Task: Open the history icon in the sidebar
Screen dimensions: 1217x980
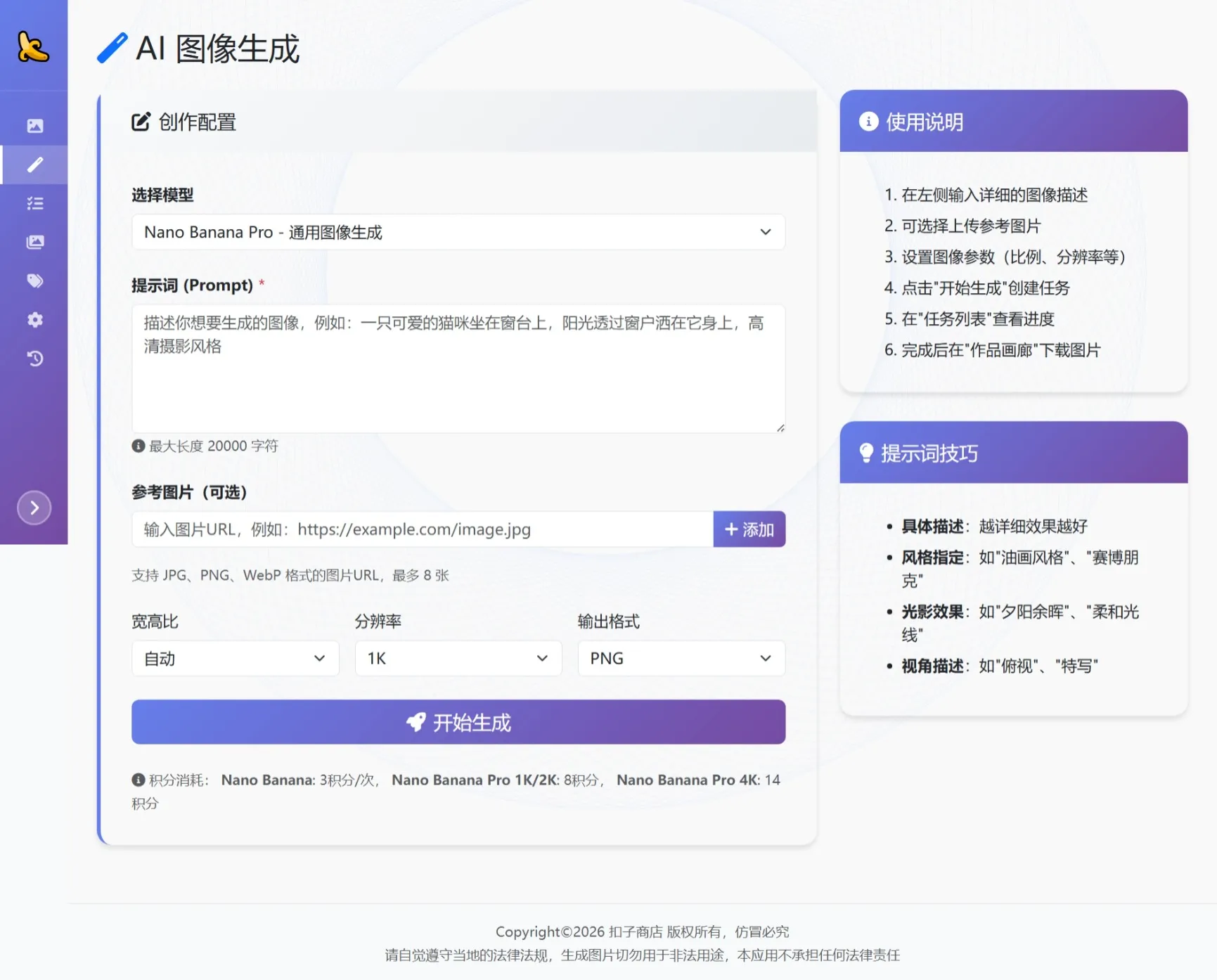Action: (34, 359)
